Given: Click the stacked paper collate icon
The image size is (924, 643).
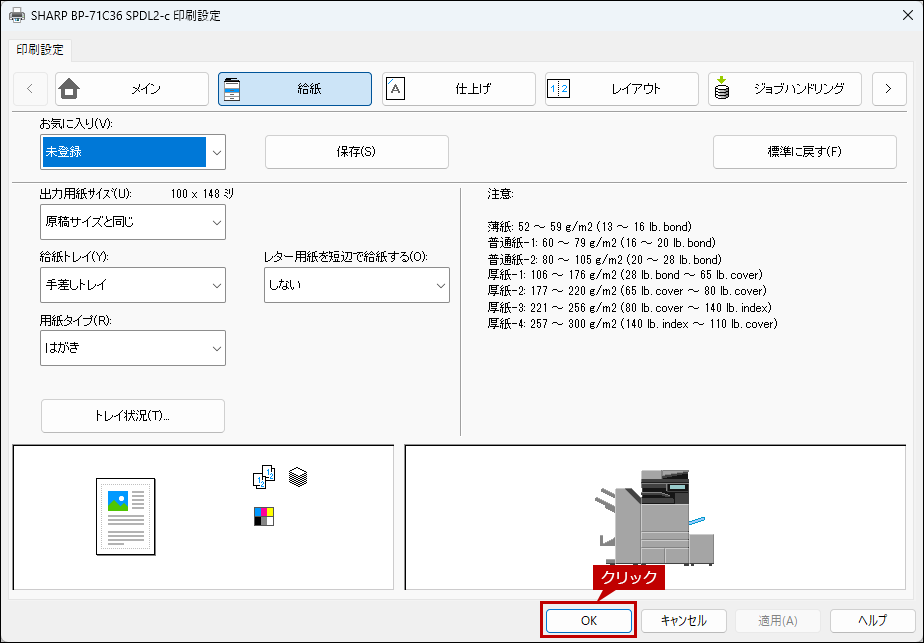Looking at the screenshot, I should pos(297,477).
